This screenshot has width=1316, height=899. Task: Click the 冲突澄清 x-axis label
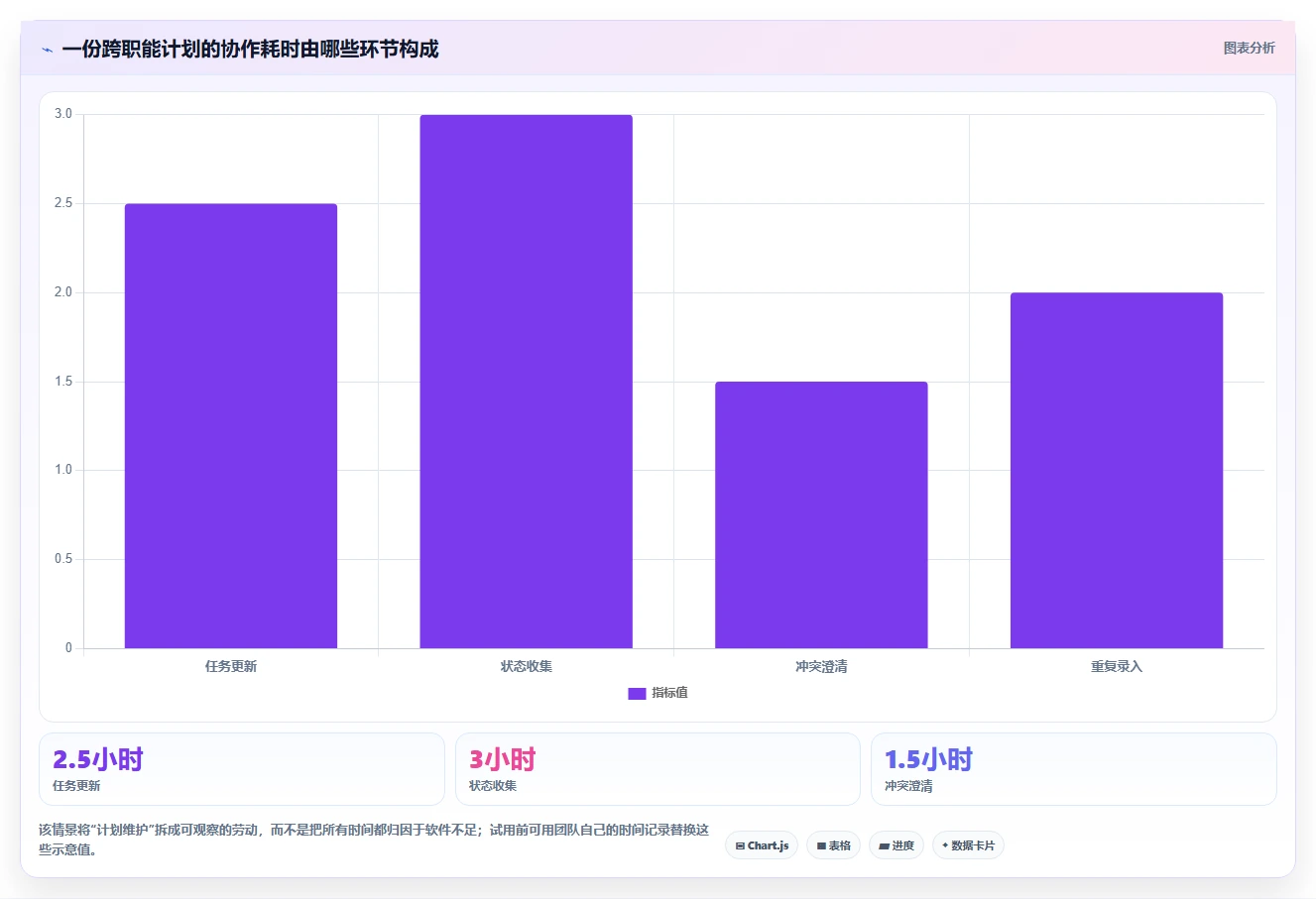[x=821, y=666]
